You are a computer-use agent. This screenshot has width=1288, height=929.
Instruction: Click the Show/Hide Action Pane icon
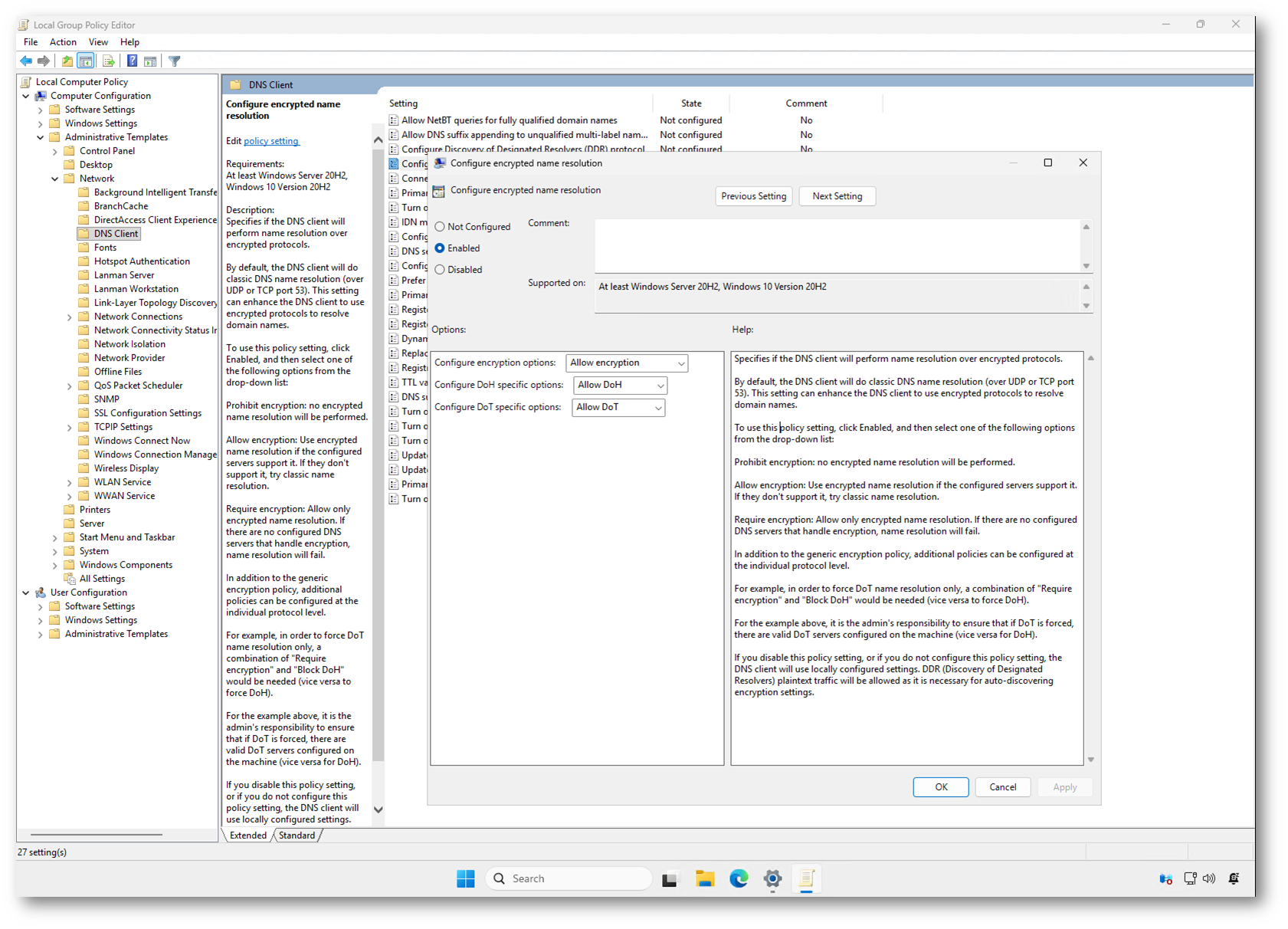[150, 61]
